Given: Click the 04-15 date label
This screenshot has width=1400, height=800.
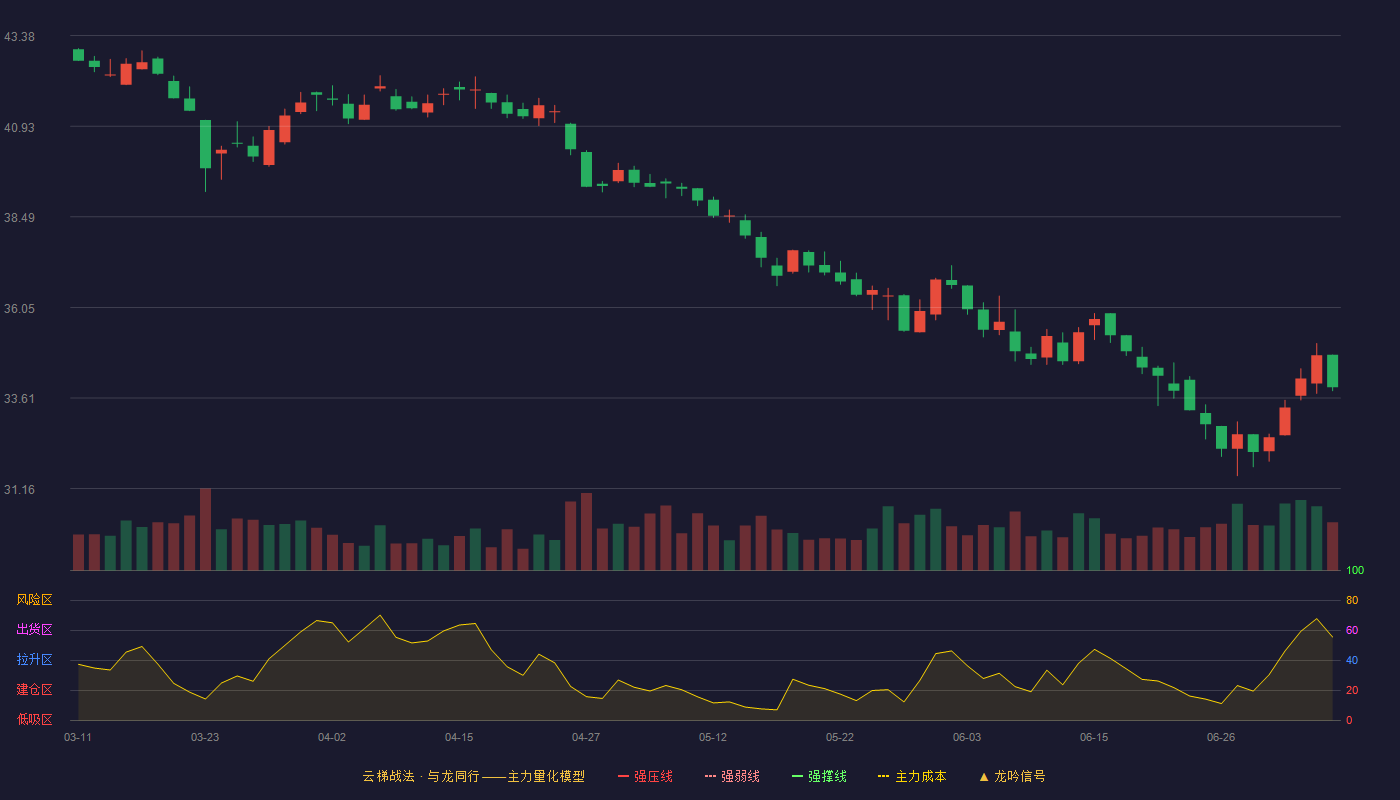Looking at the screenshot, I should coord(459,737).
